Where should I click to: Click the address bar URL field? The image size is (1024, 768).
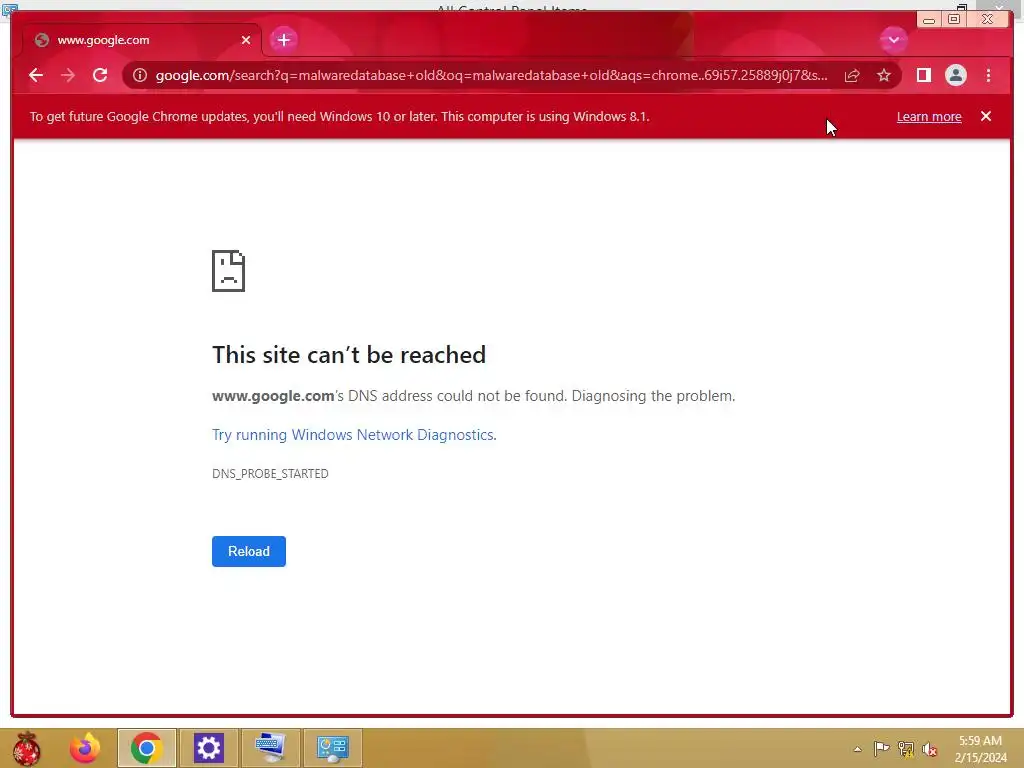pos(492,75)
